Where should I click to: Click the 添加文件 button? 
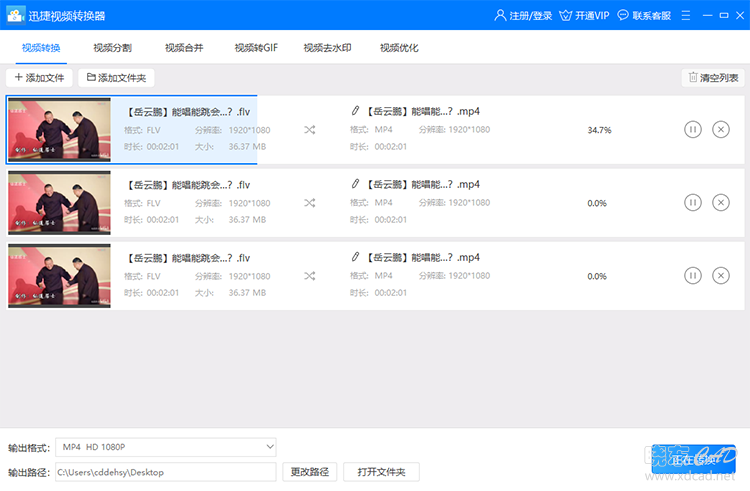pyautogui.click(x=39, y=77)
